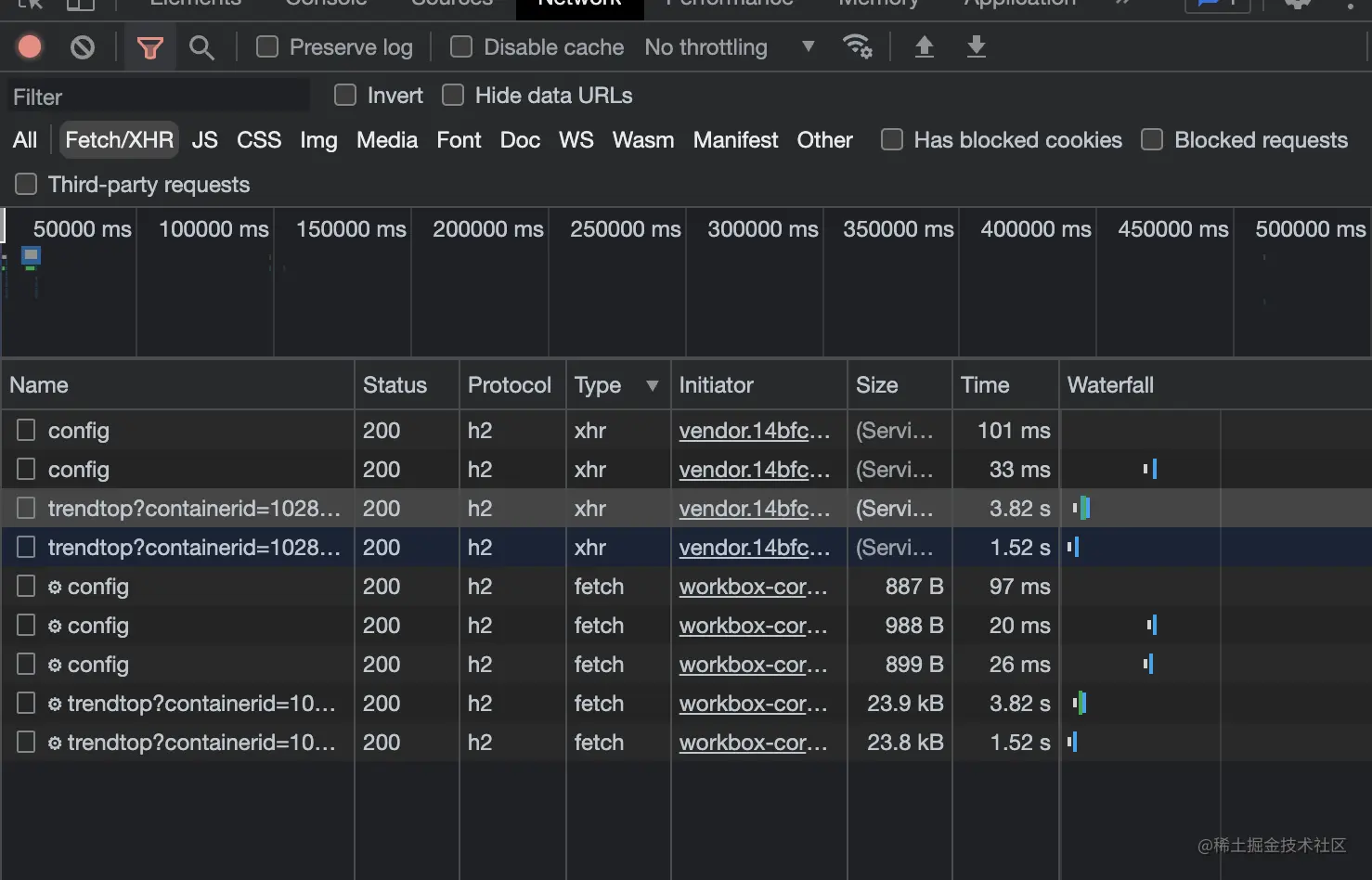
Task: Click the gear icon on the 23.9 kB trendtop row
Action: pyautogui.click(x=55, y=705)
